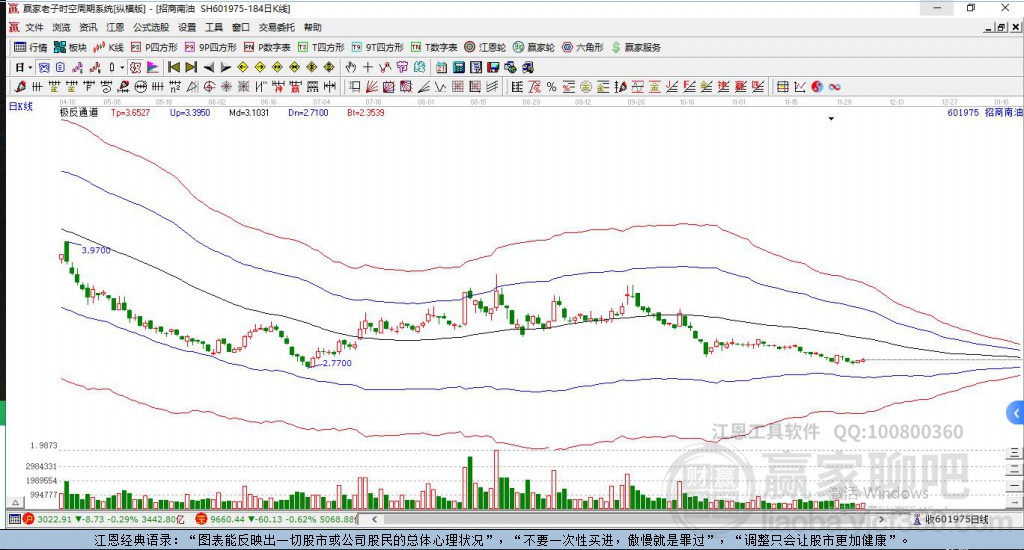Open the calendar icon in toolbar
1024x550 pixels.
click(441, 67)
